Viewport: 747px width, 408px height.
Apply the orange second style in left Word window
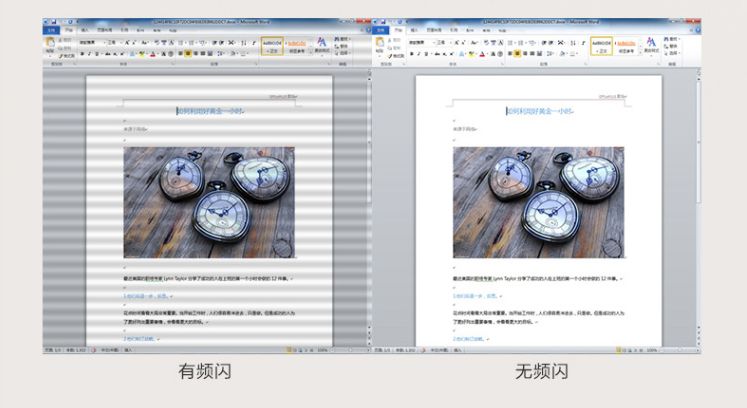pyautogui.click(x=296, y=46)
